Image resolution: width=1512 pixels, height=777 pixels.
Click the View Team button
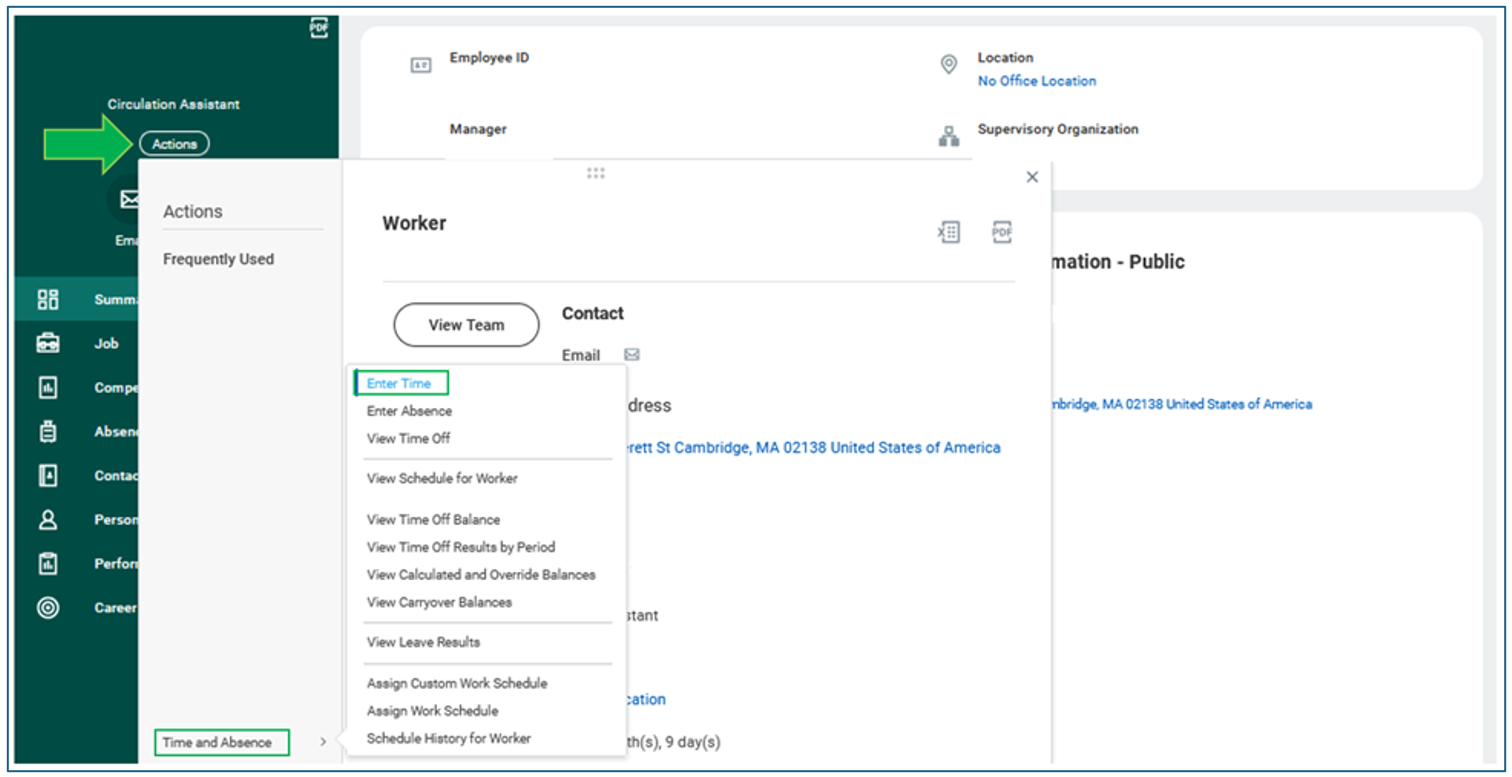[466, 325]
